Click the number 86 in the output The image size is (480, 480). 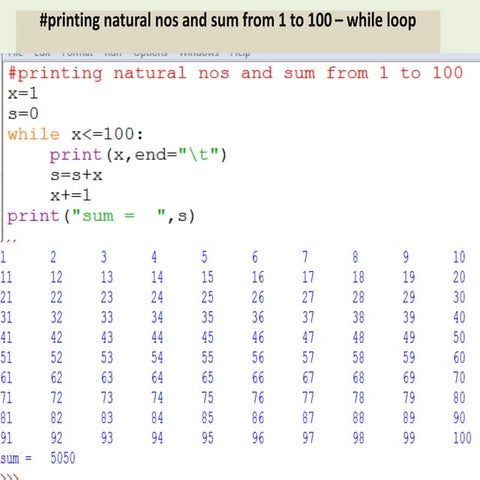pos(258,418)
